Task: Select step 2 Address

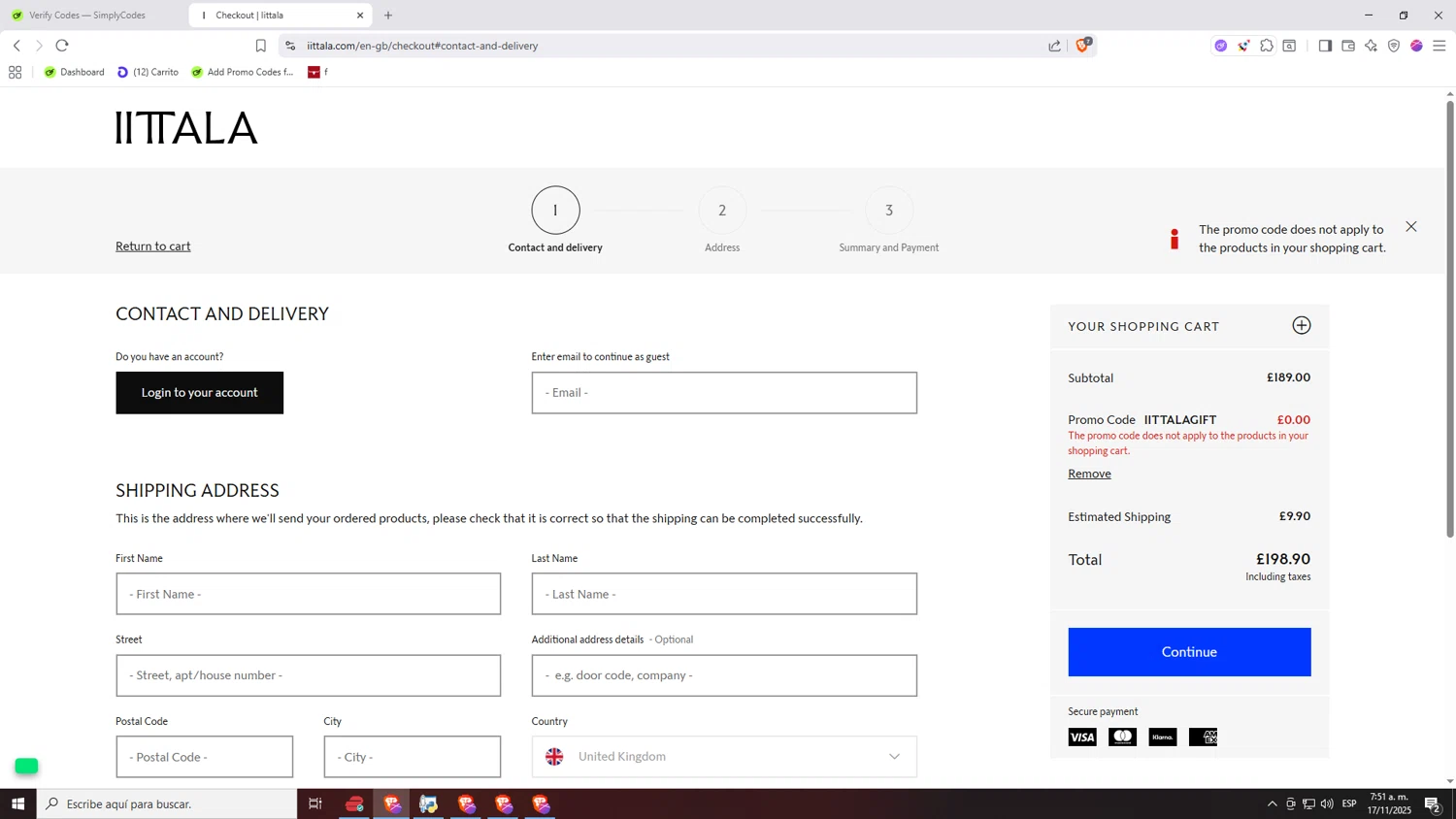Action: click(722, 211)
